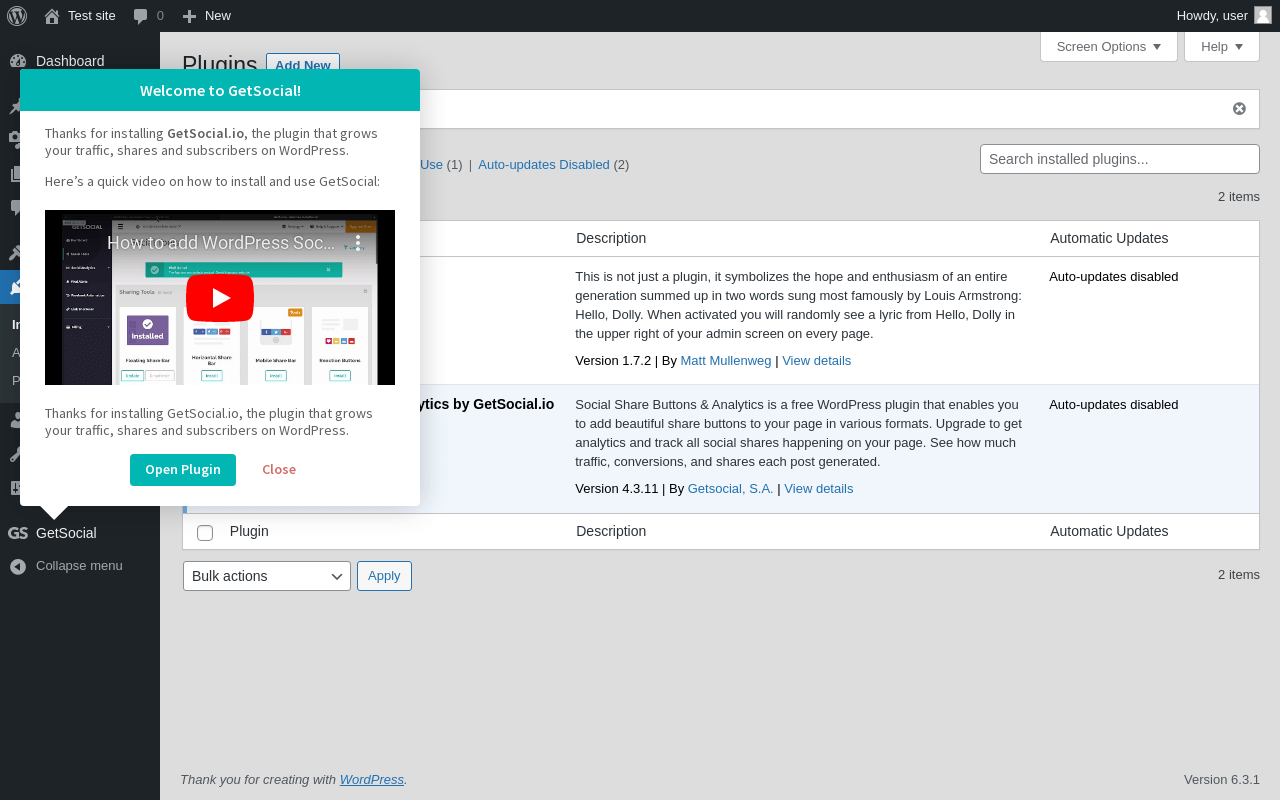Visit Test site via home icon

click(x=52, y=16)
